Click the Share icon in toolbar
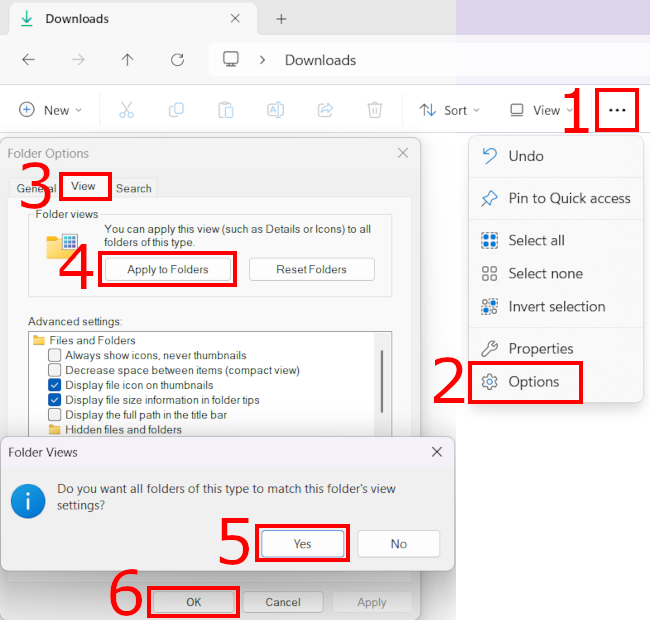Screen dimensions: 650x620 tap(325, 110)
